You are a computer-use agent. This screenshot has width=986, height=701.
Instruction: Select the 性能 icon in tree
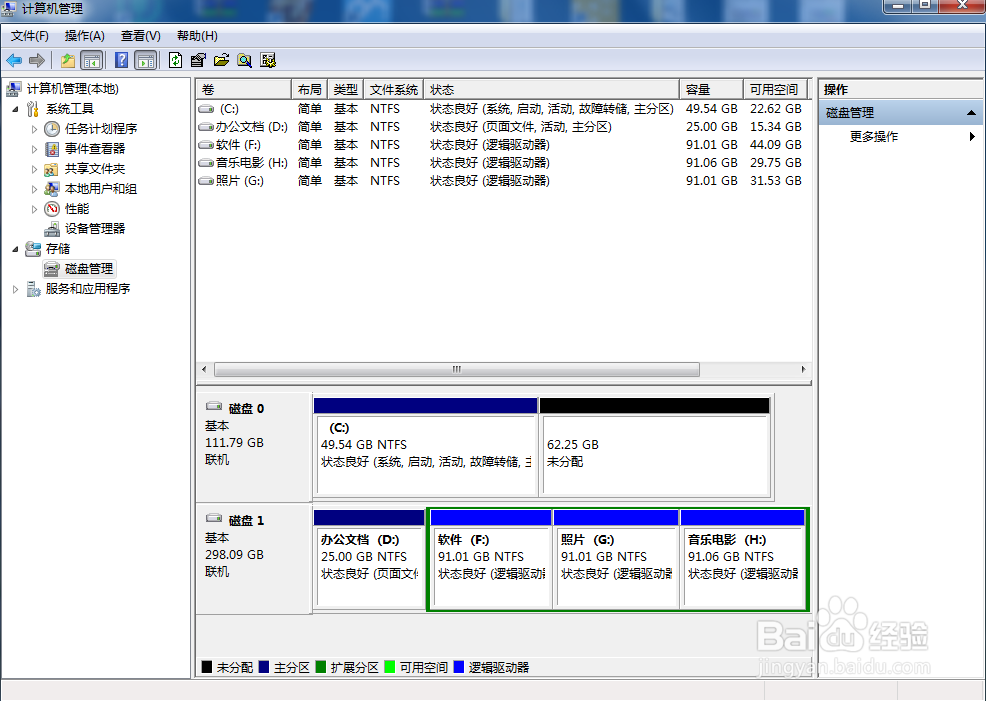[52, 209]
